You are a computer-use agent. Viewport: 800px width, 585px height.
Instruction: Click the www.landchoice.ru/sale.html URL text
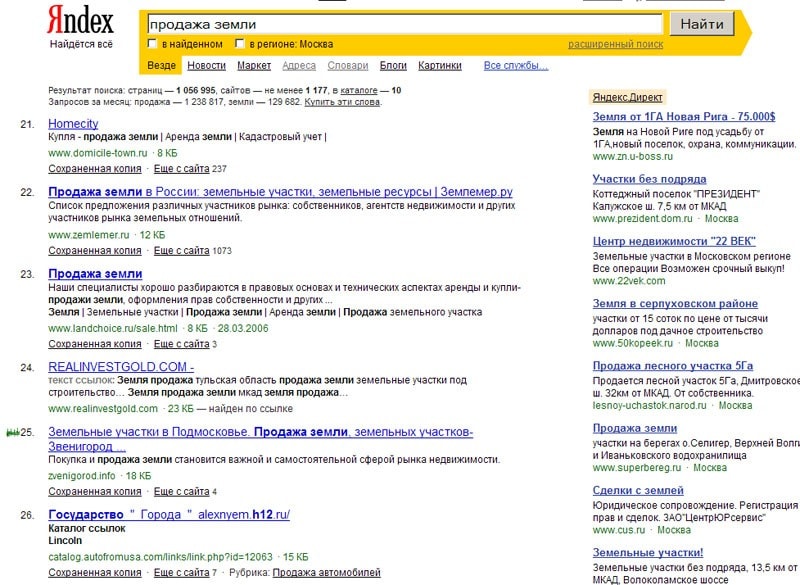click(113, 328)
